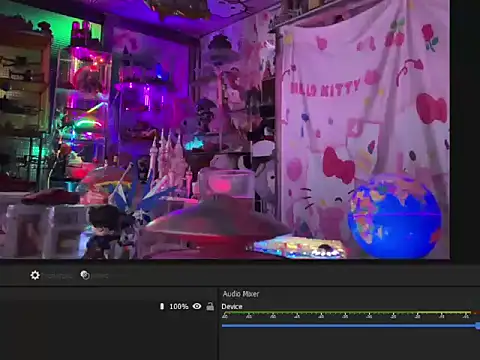Click the volume slider handle at far right

(478, 326)
